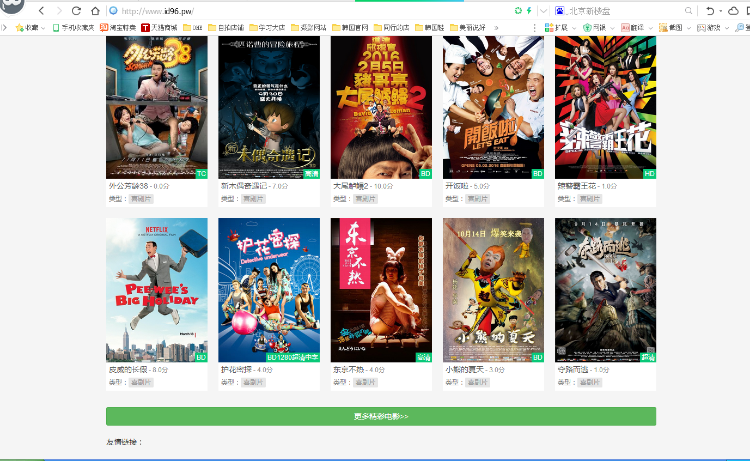Click the 辣警霸王花 title link
The image size is (750, 461).
coord(576,186)
